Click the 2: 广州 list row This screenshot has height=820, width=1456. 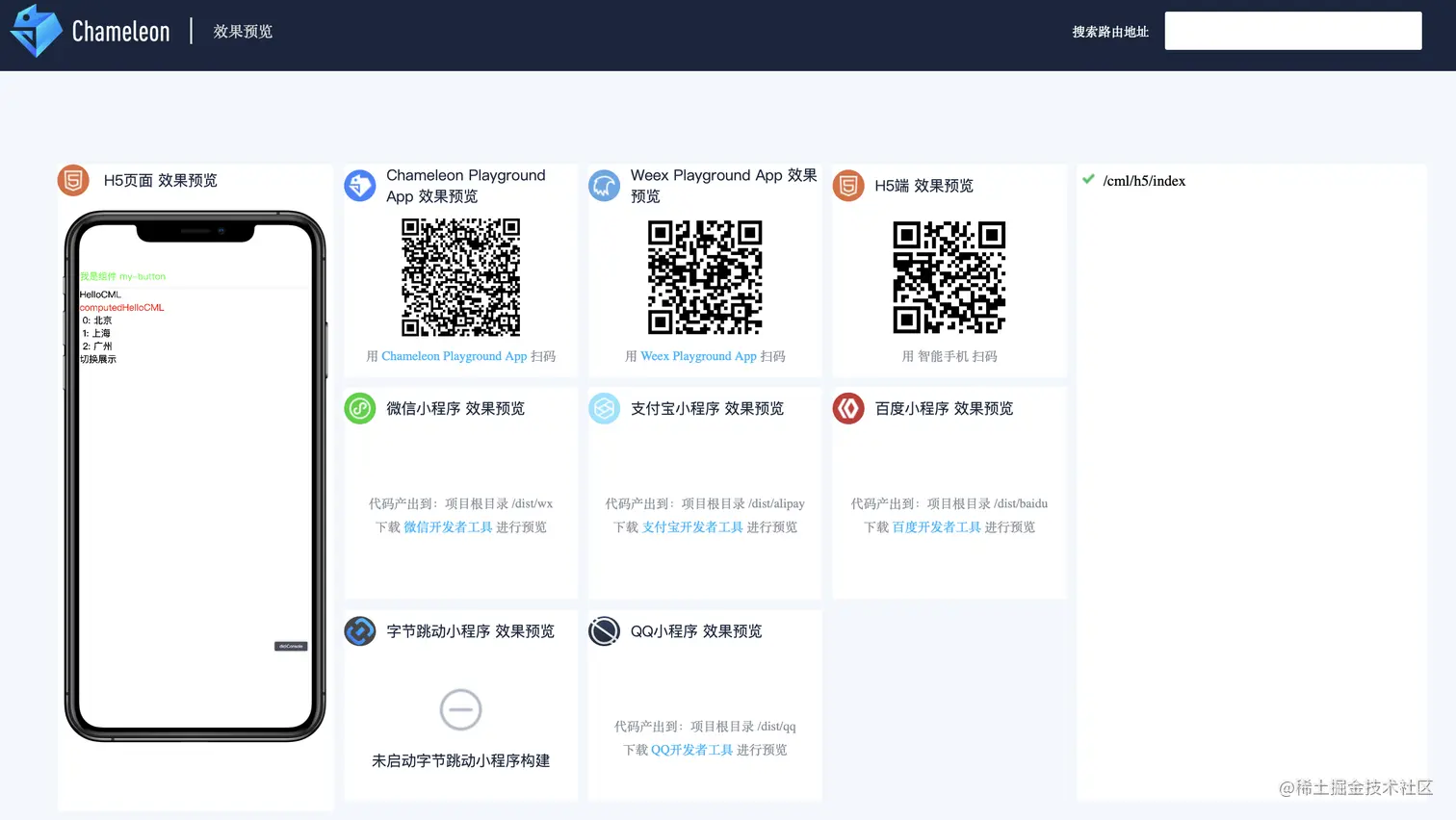coord(97,346)
